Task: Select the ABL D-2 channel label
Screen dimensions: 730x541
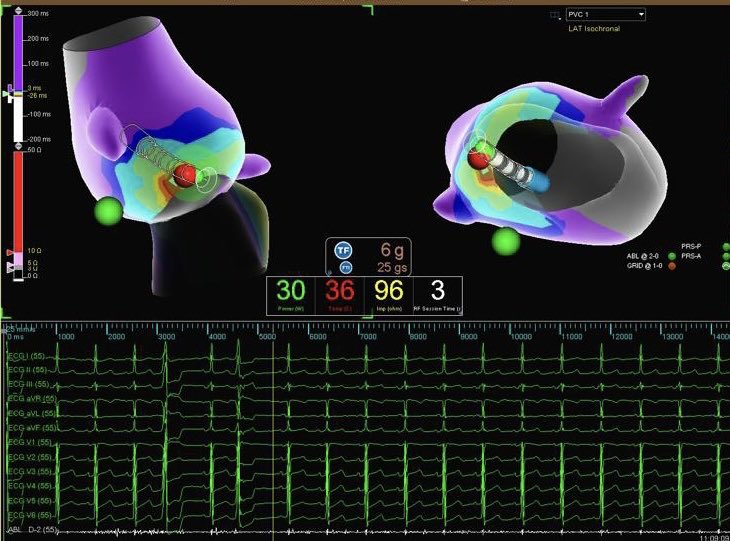Action: [x=32, y=530]
